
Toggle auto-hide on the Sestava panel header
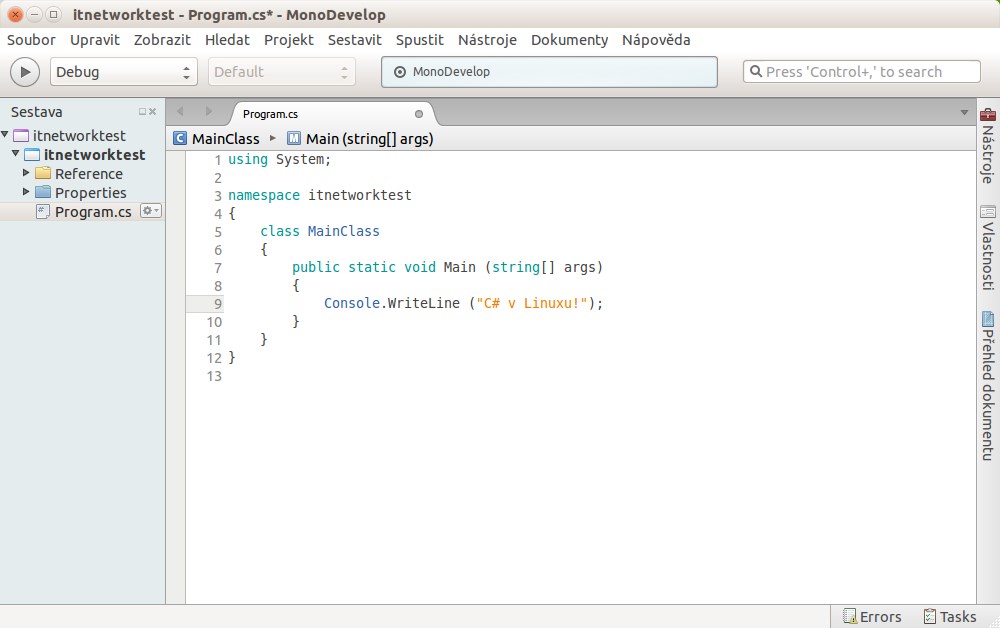pos(143,112)
